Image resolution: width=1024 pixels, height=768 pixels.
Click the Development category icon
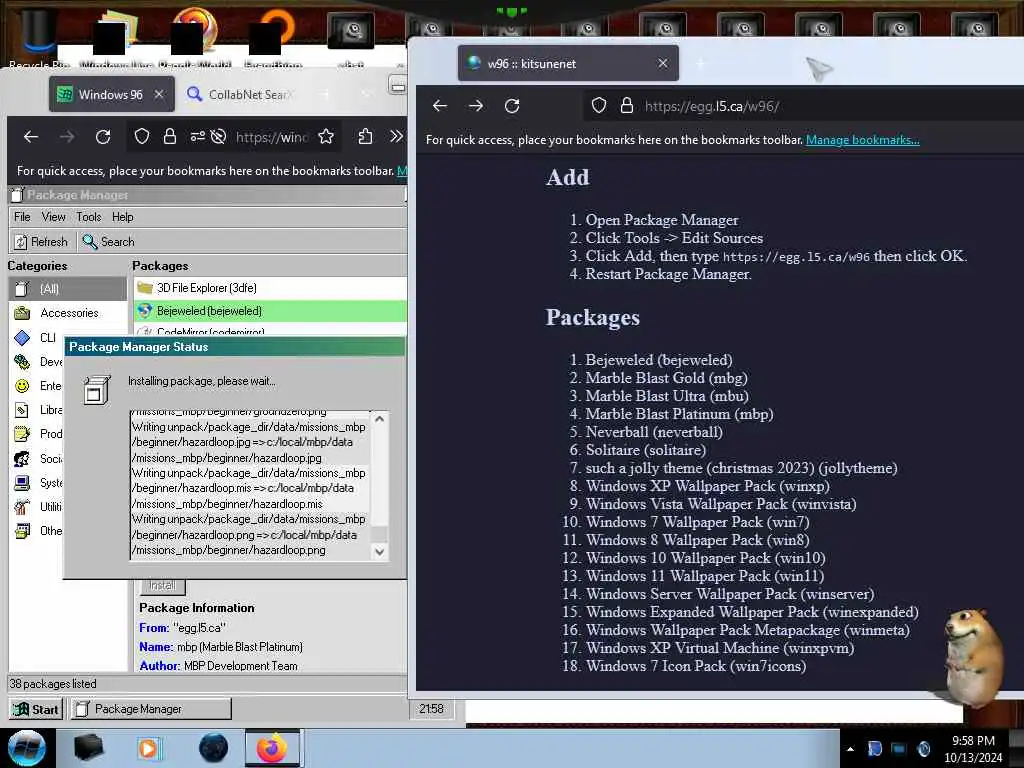pos(22,362)
